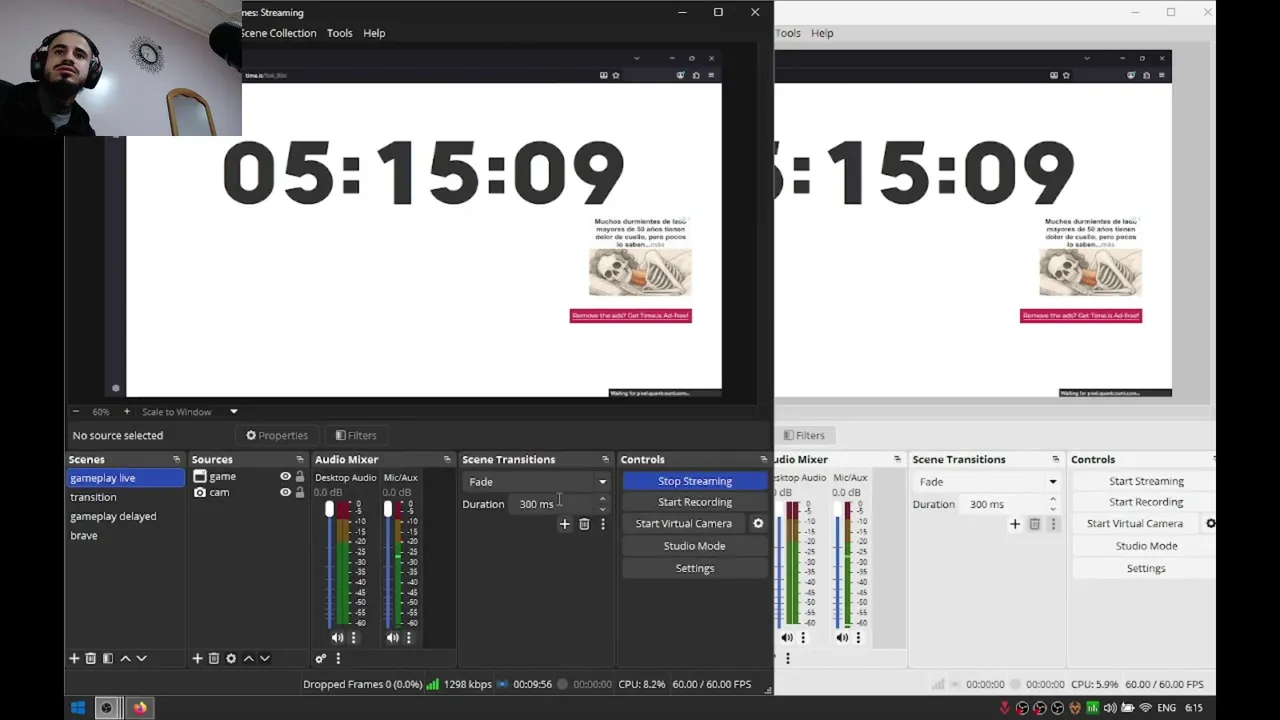
Task: Open Mic/Aux three-dot menu in dark window
Action: click(x=408, y=638)
